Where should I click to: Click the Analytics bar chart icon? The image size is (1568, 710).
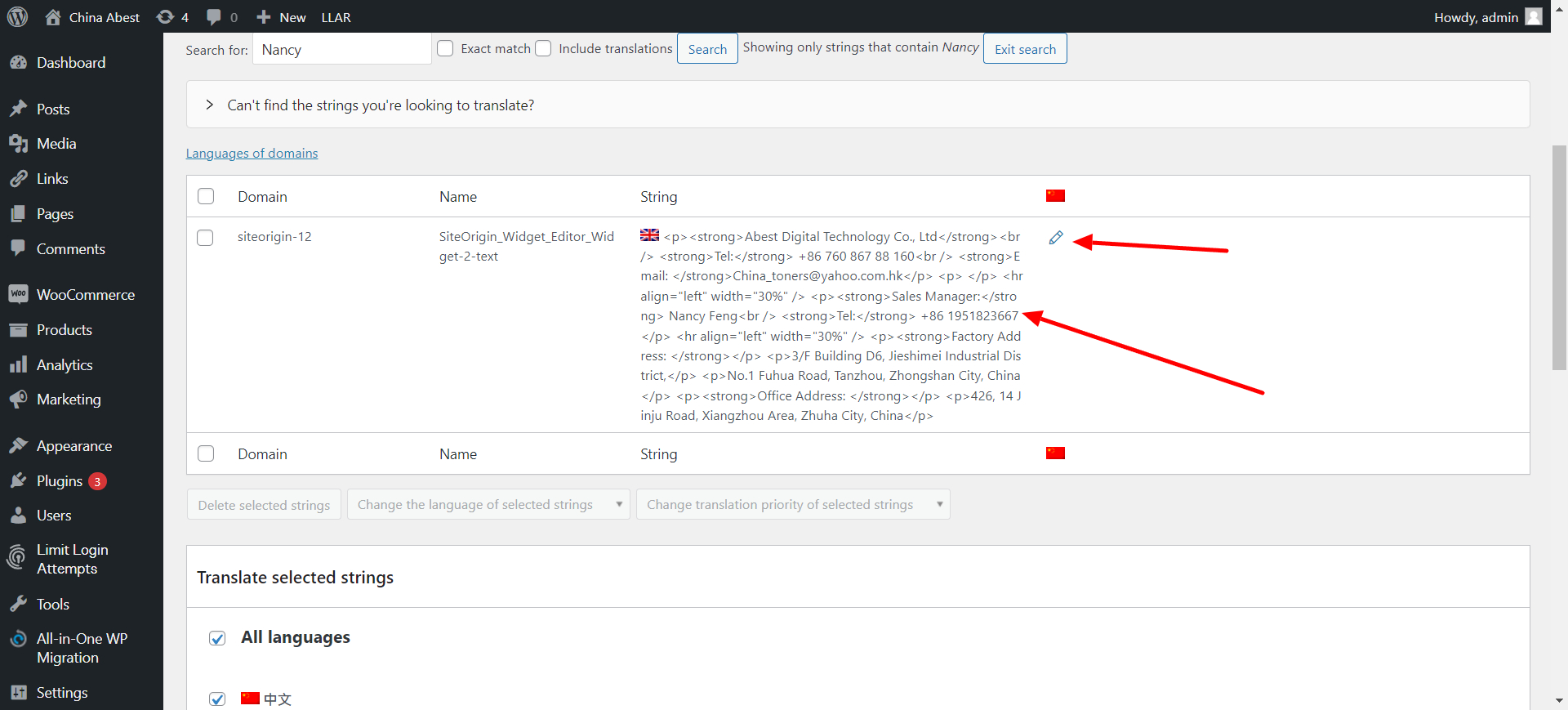click(x=18, y=365)
